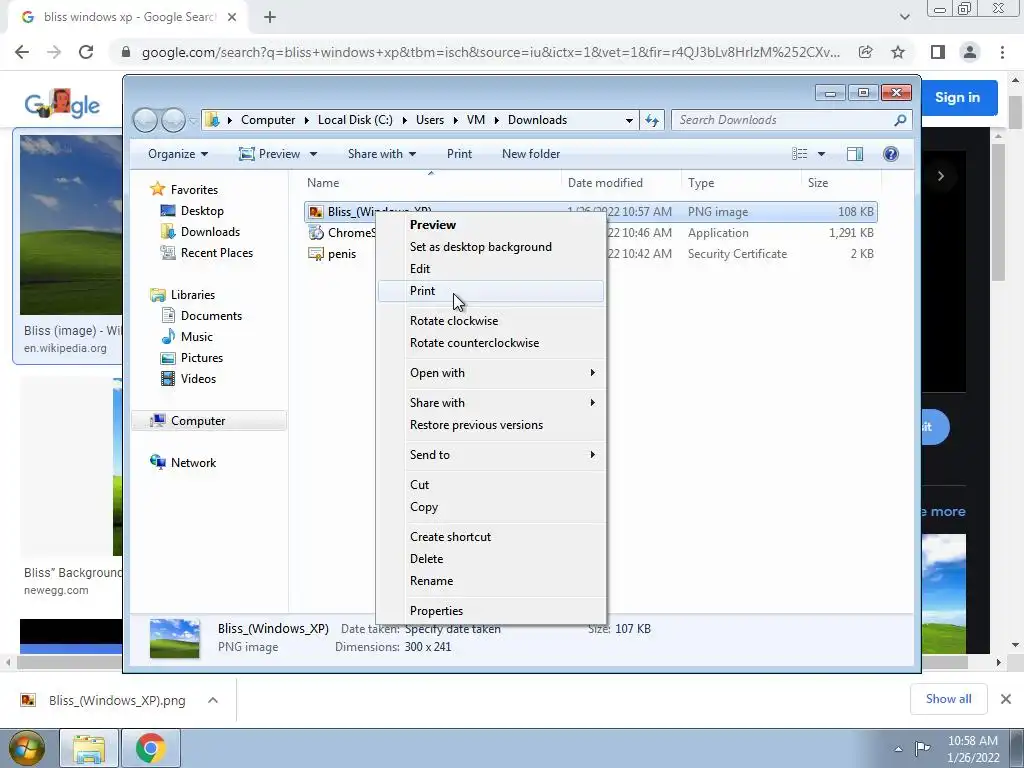Open the Chrome three-dot menu

pos(1002,52)
